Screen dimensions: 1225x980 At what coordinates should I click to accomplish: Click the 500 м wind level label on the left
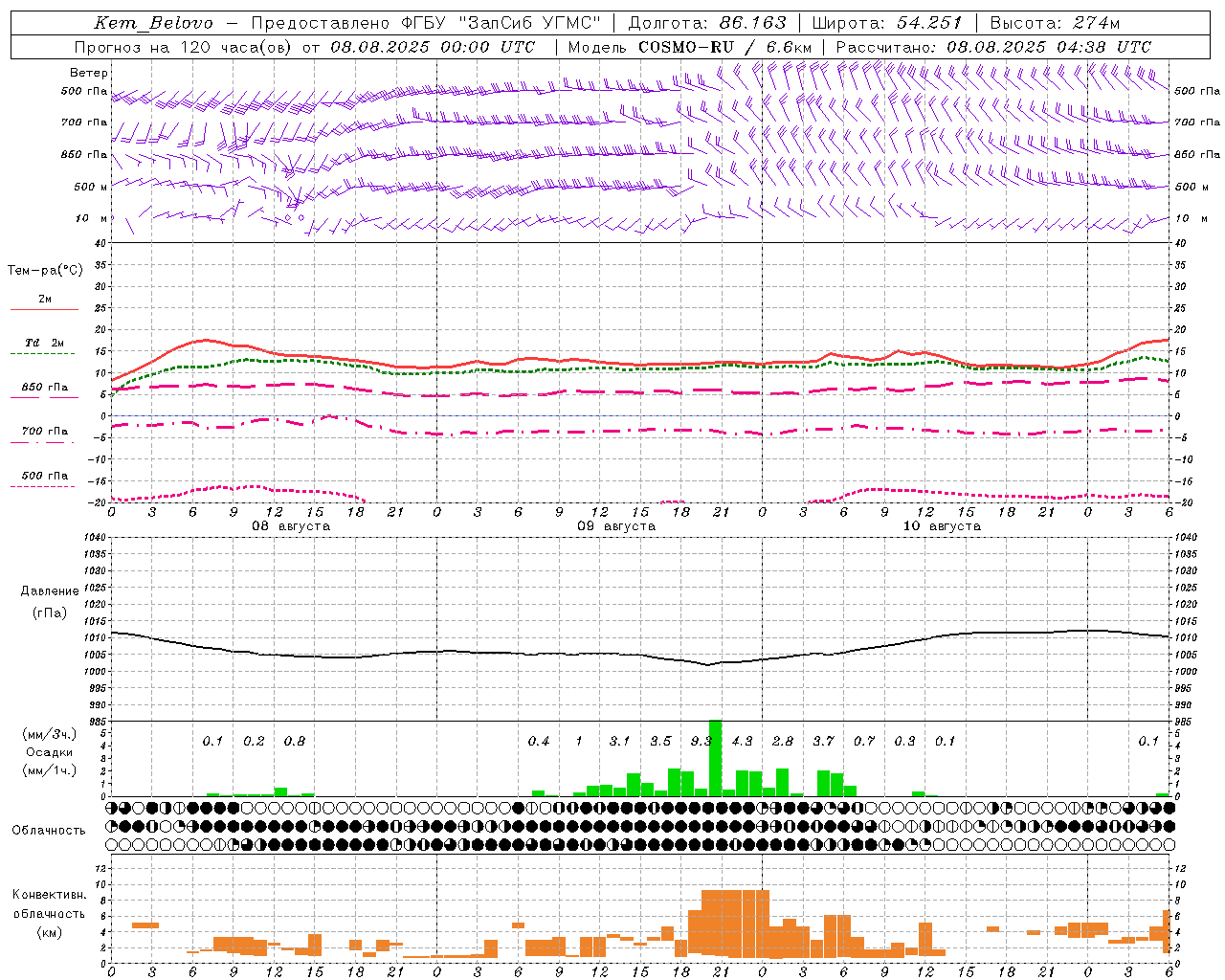click(x=92, y=187)
